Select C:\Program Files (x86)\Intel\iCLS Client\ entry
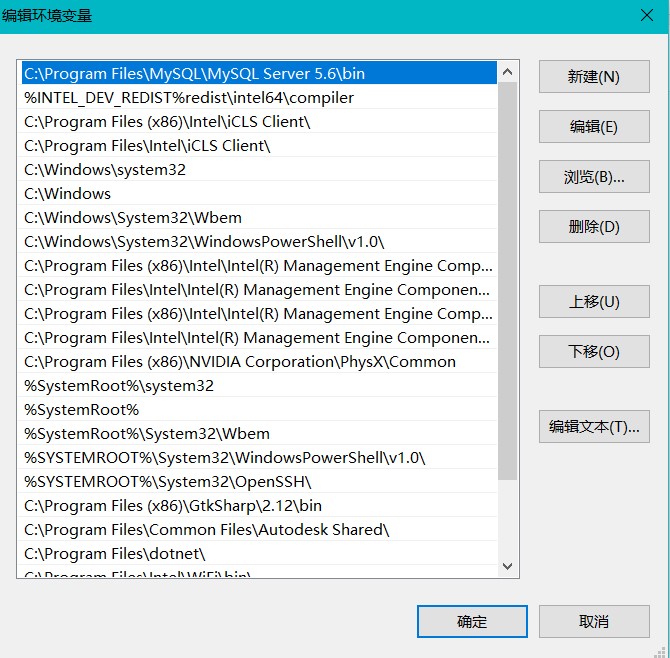The width and height of the screenshot is (670, 658). point(259,122)
